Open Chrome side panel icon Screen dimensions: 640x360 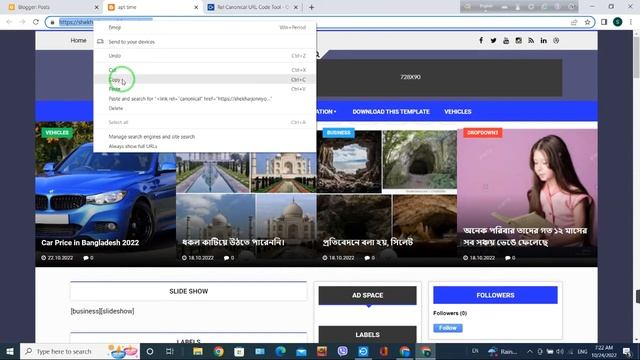tap(604, 22)
